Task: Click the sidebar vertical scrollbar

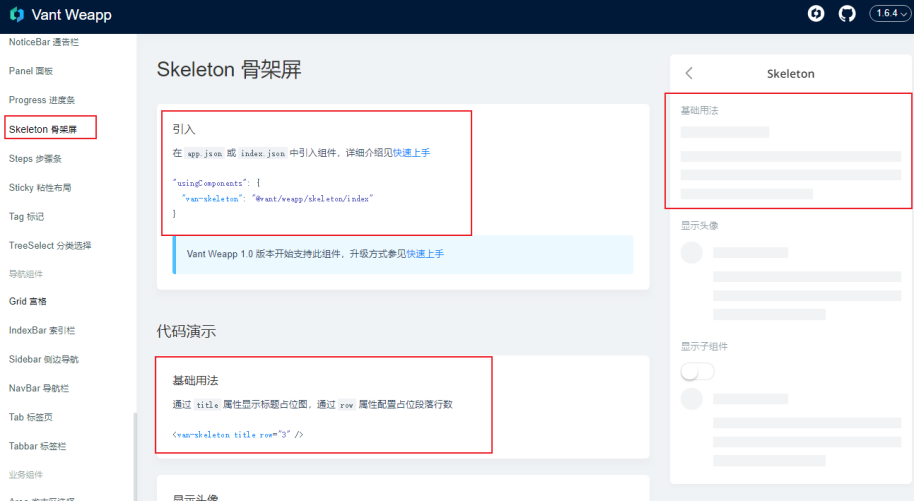Action: pyautogui.click(x=135, y=455)
